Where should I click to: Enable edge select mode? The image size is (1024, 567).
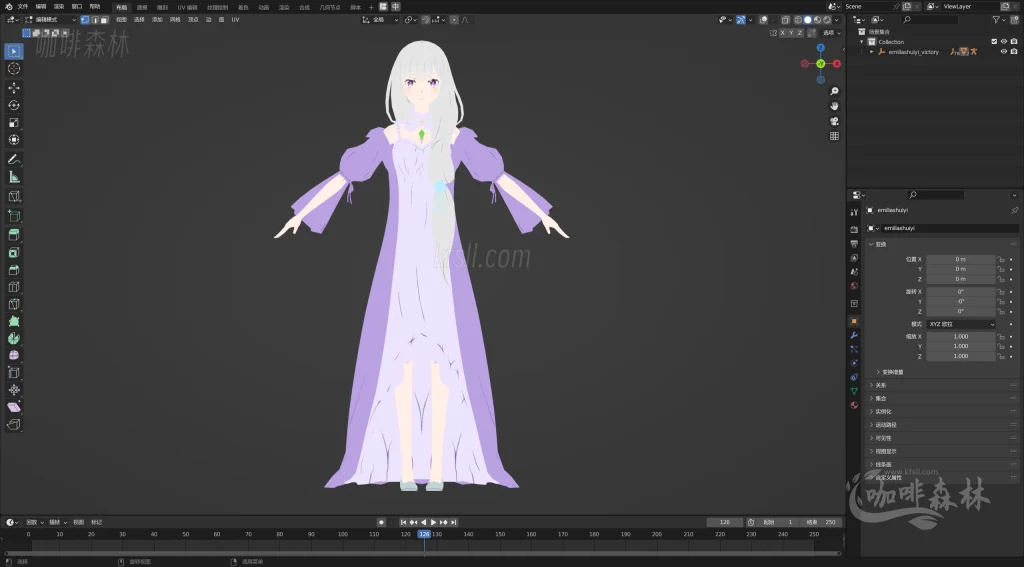pos(95,20)
